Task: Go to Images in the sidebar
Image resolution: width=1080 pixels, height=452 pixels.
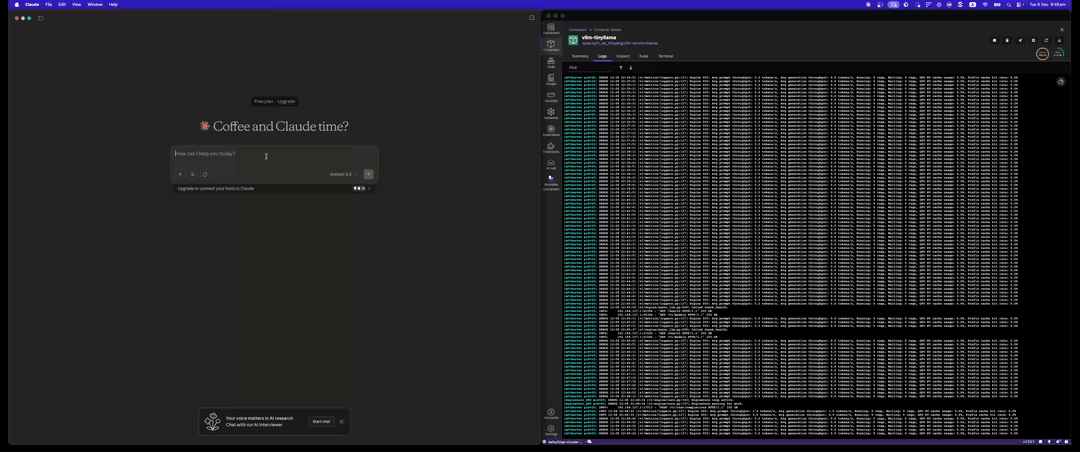Action: pos(551,79)
